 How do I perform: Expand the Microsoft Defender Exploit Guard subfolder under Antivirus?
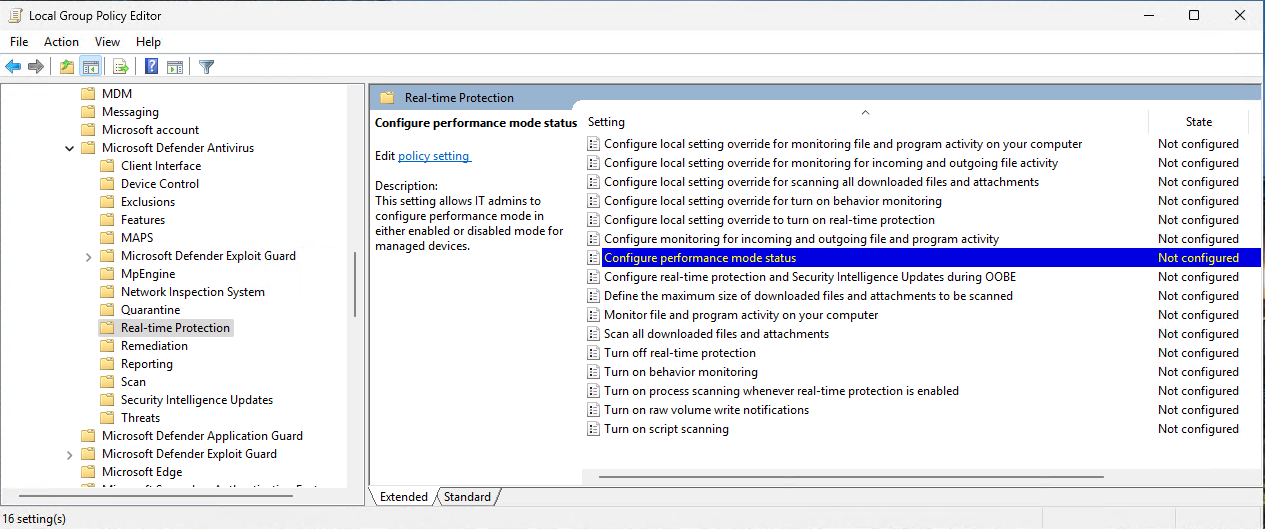click(89, 256)
